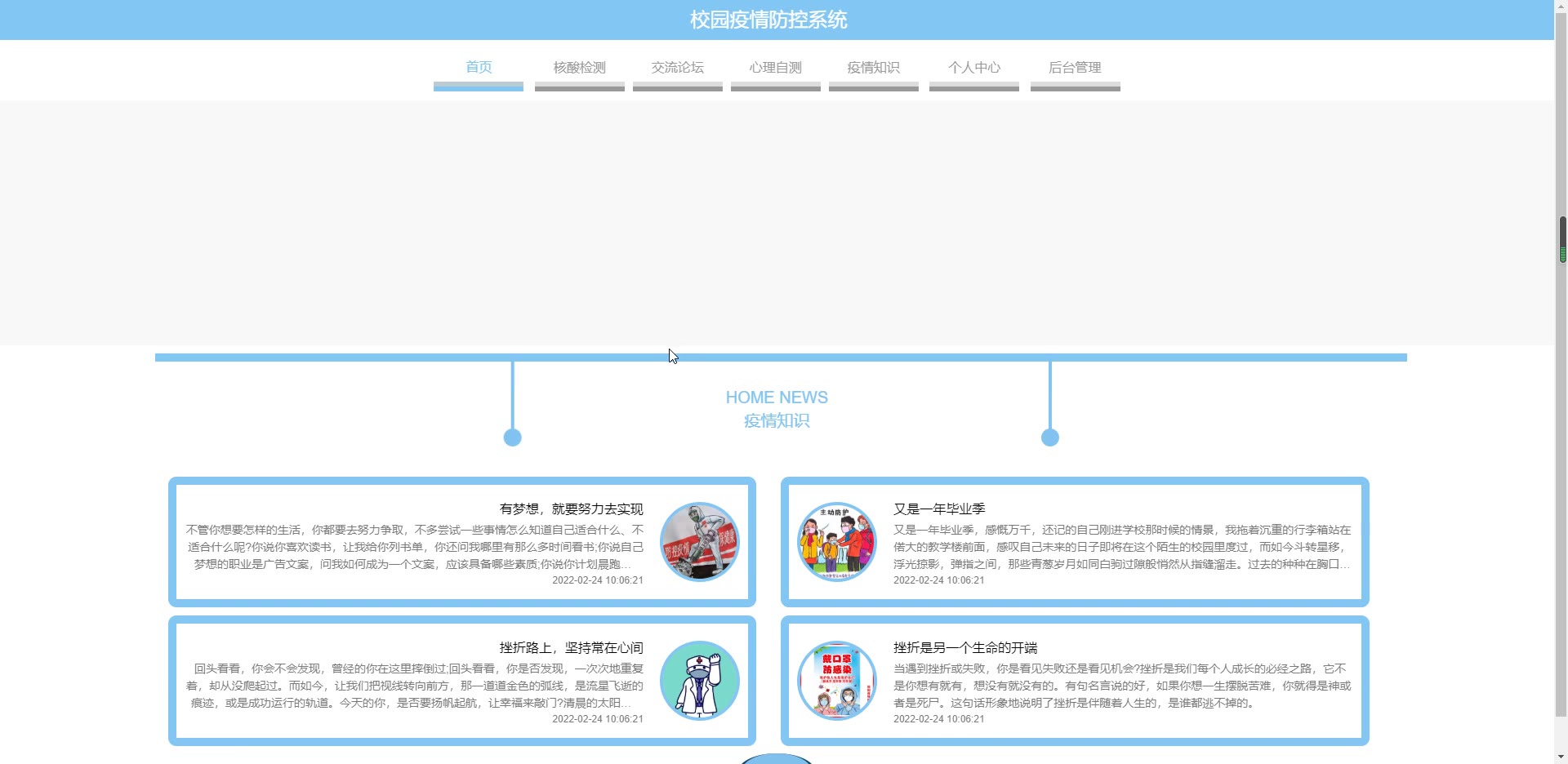Image resolution: width=1568 pixels, height=764 pixels.
Task: Click the 主动防护 cartoon circular thumbnail
Action: (x=837, y=542)
